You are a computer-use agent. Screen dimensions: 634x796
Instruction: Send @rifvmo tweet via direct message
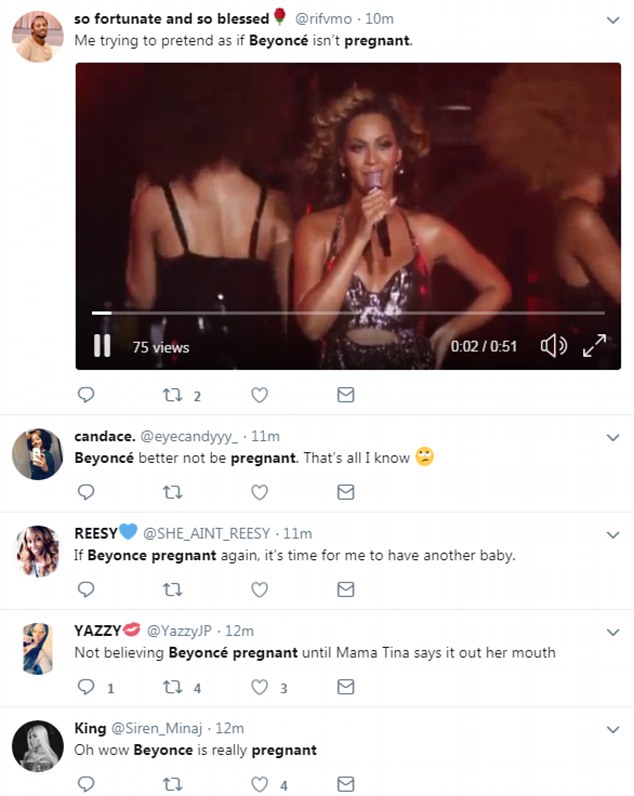(x=345, y=395)
